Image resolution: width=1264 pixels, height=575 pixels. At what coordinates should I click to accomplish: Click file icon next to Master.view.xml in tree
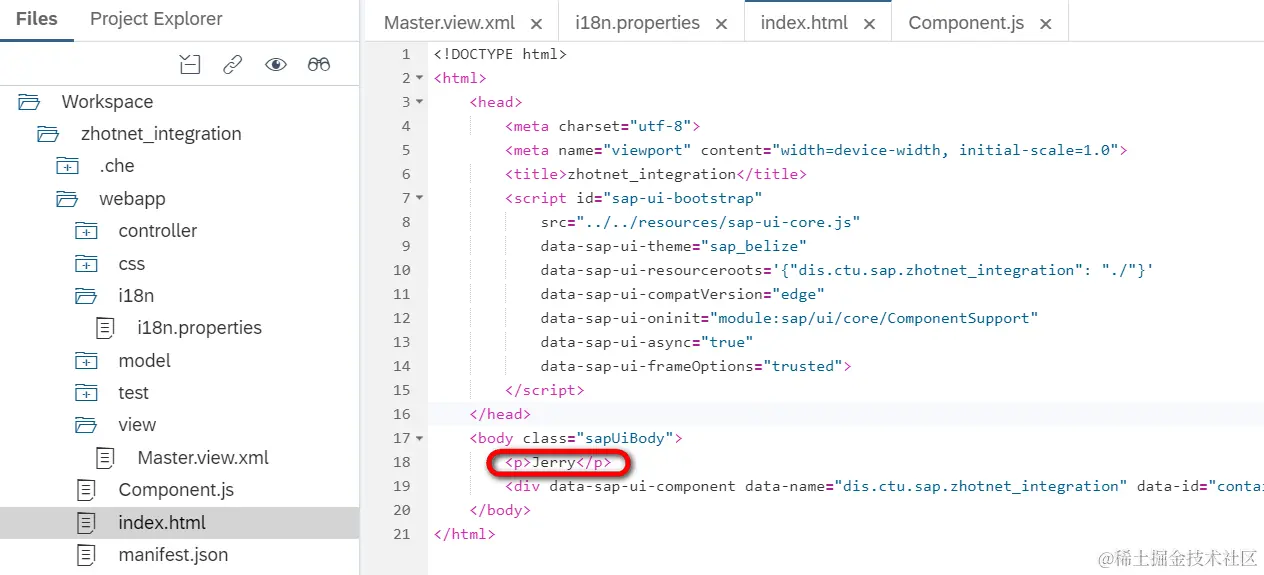click(105, 458)
